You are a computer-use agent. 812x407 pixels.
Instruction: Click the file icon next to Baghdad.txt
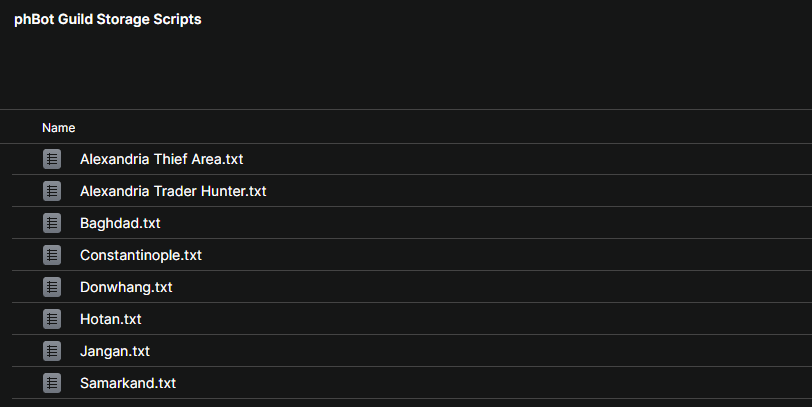coord(52,223)
